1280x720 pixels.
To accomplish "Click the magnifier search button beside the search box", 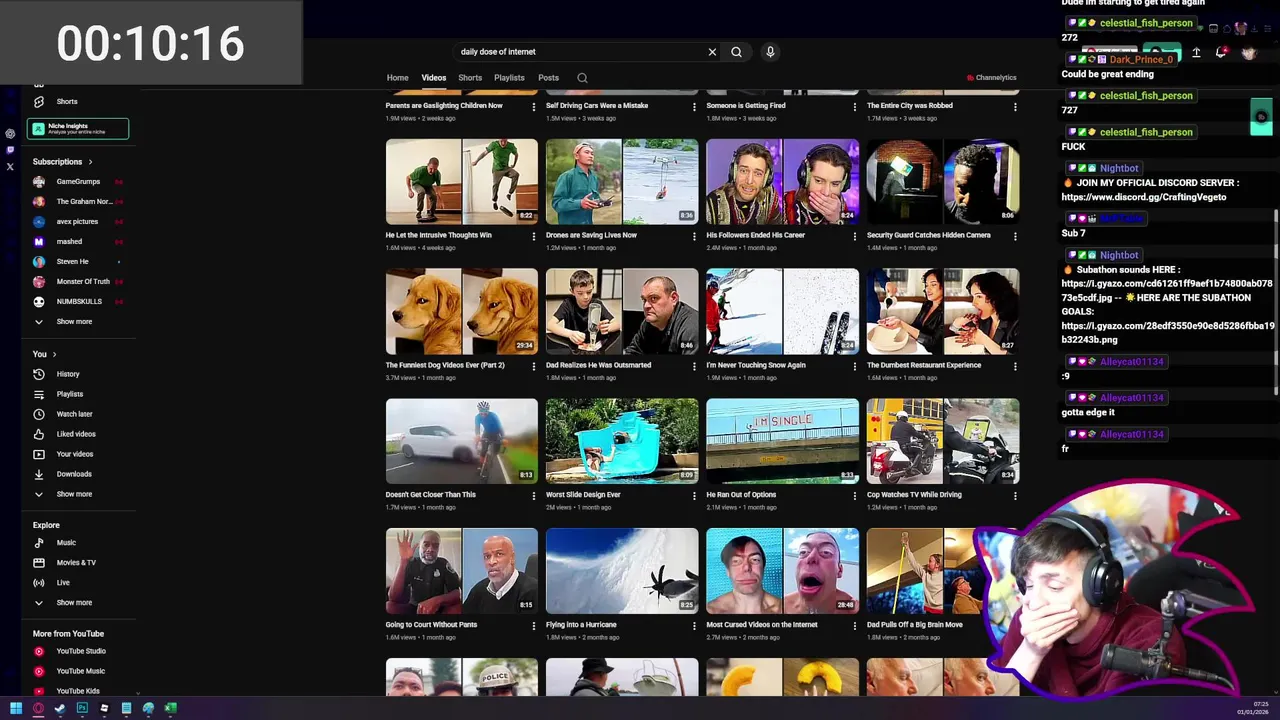I will tap(736, 52).
